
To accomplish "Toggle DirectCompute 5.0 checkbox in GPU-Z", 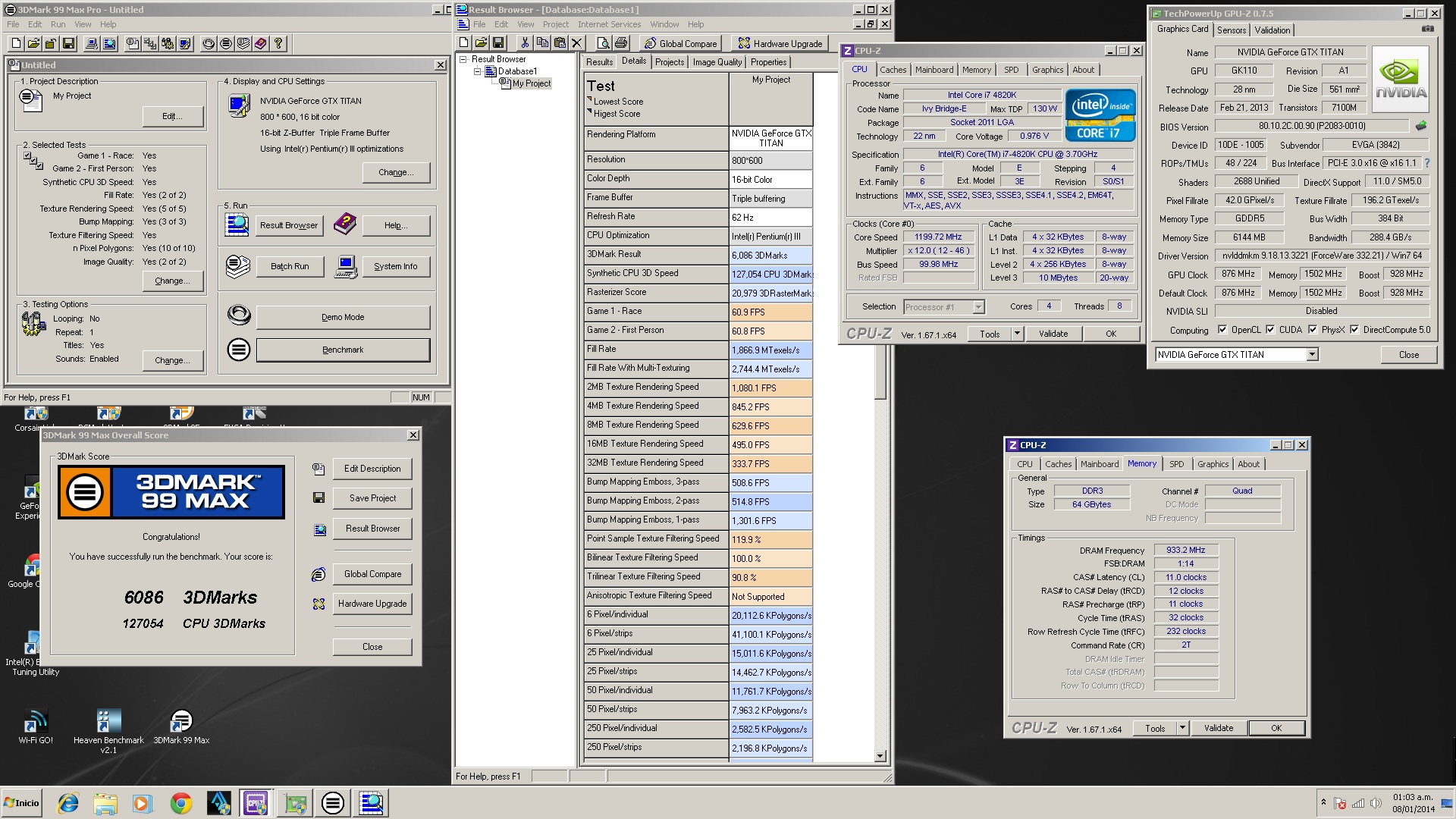I will pos(1354,329).
